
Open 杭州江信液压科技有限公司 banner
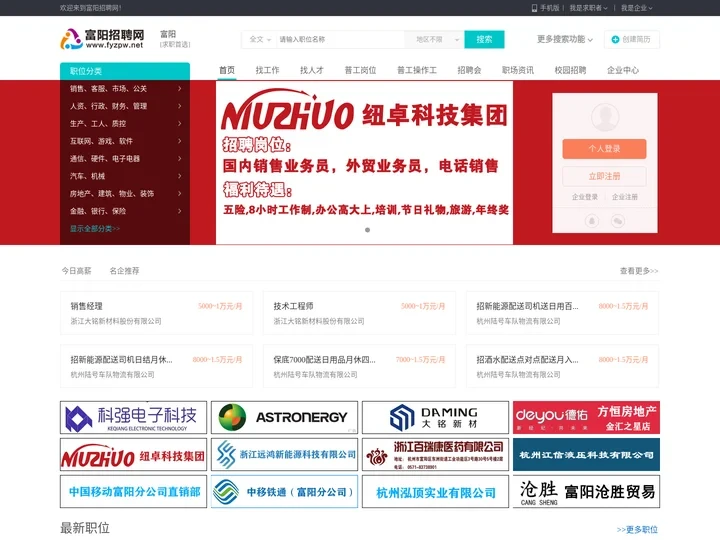pyautogui.click(x=586, y=455)
